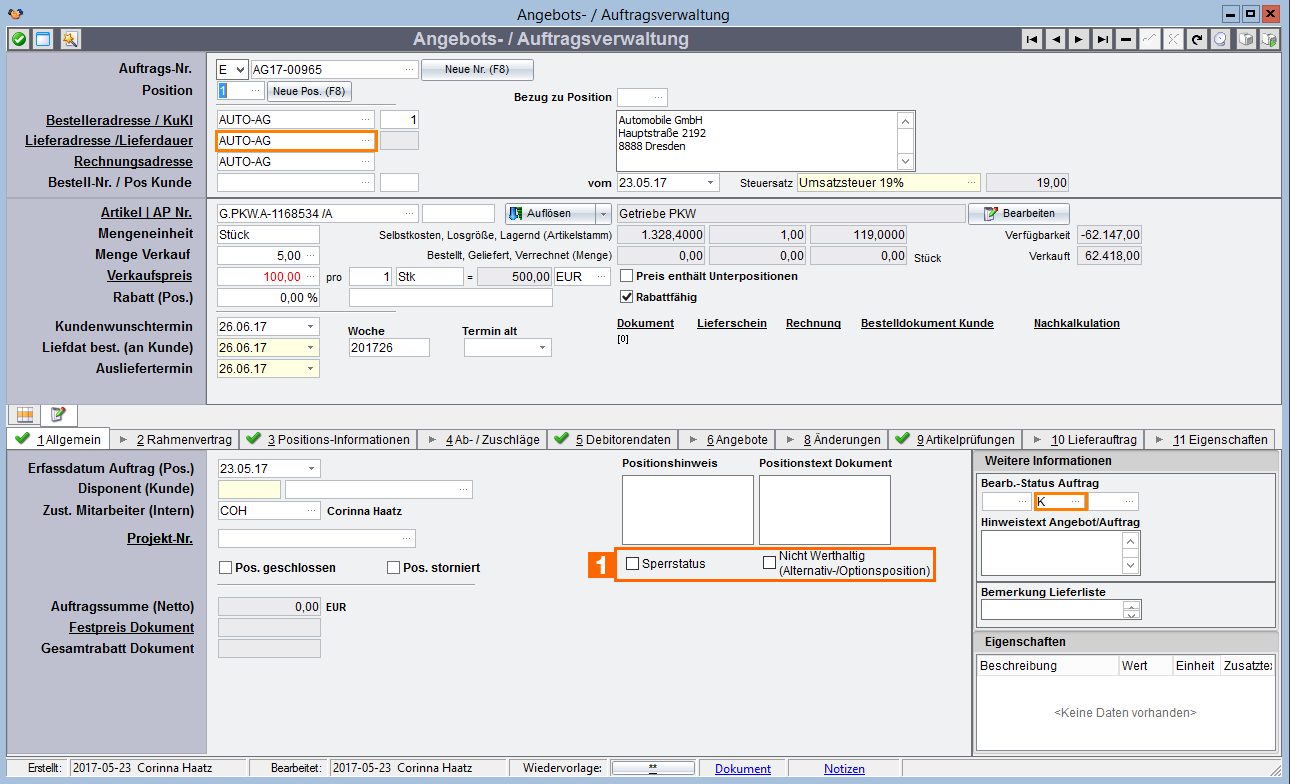Click the greyed checkmark save icon
The width and height of the screenshot is (1290, 784).
pyautogui.click(x=1149, y=39)
